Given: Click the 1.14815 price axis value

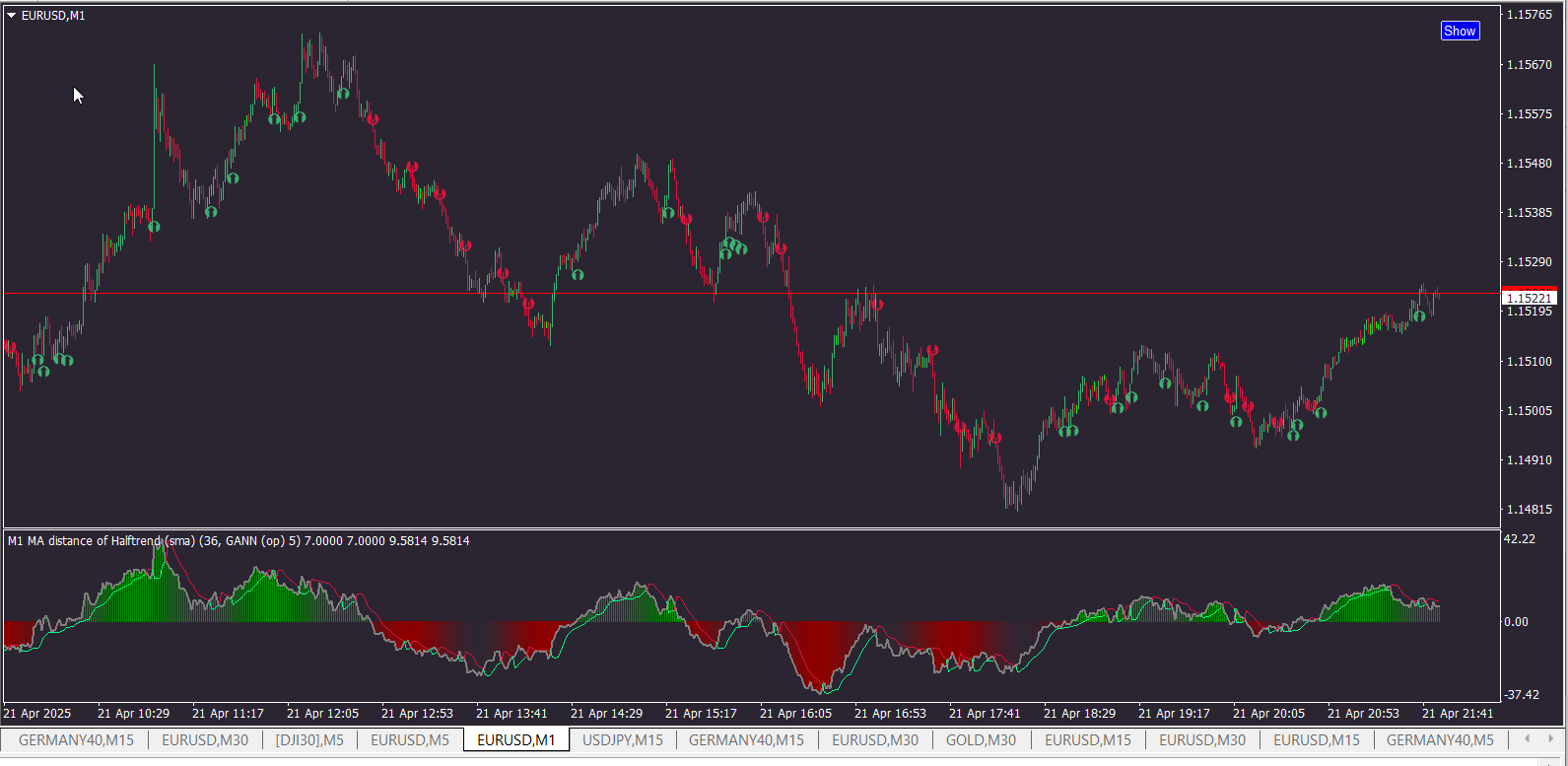Looking at the screenshot, I should [x=1530, y=509].
